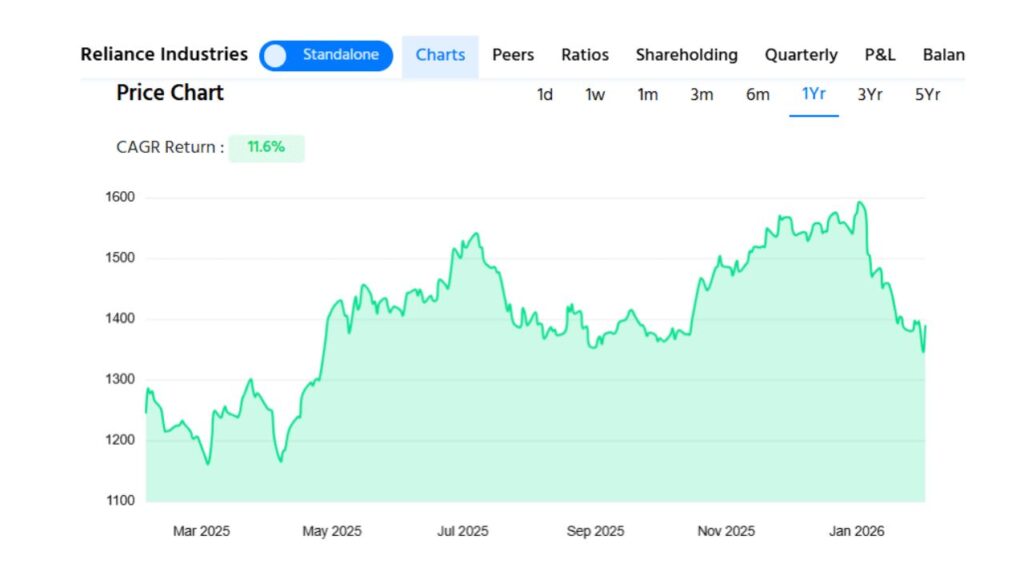The image size is (1024, 576).
Task: Show the 5Yr price chart
Action: coord(928,94)
